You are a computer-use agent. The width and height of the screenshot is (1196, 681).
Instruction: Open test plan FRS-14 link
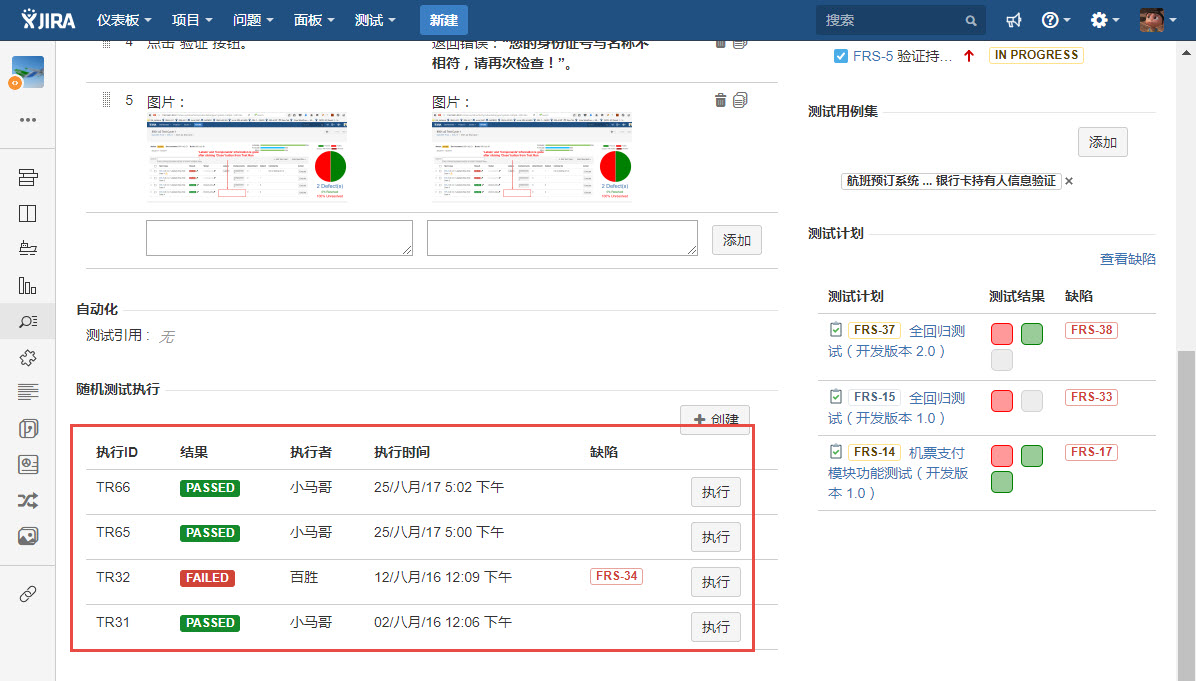[x=874, y=452]
